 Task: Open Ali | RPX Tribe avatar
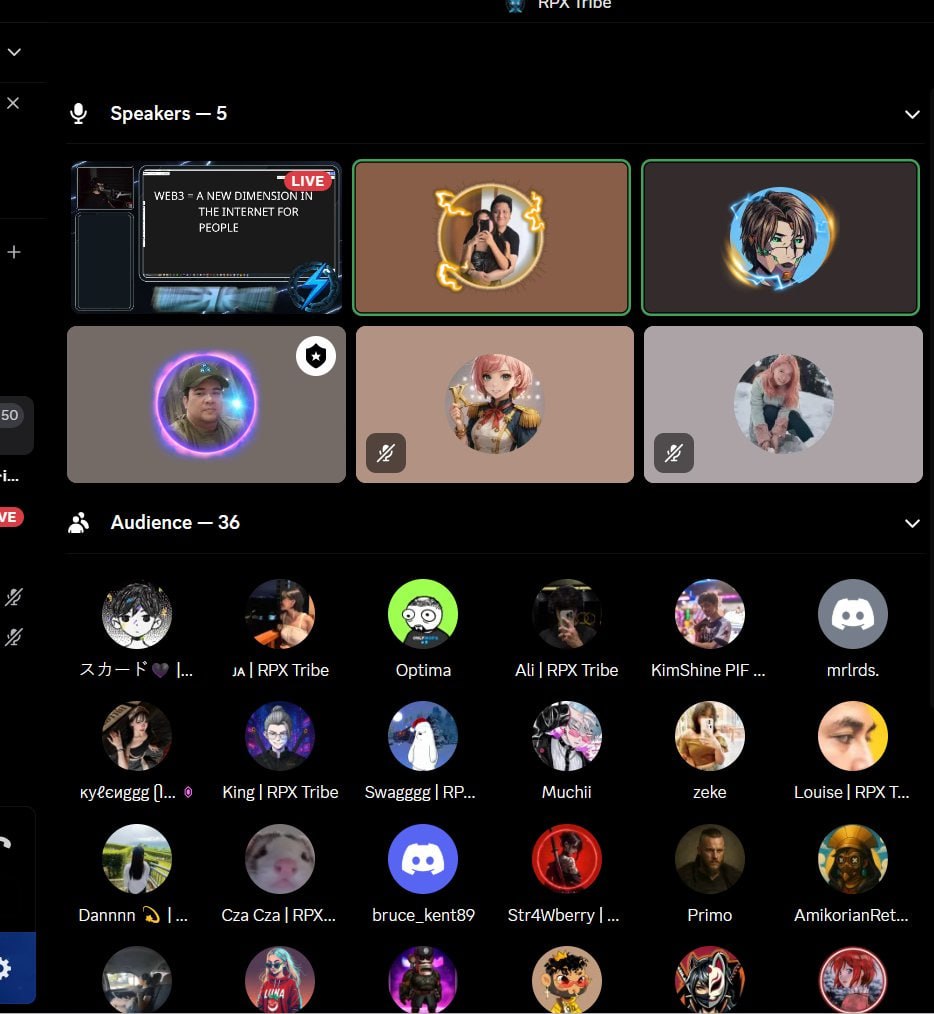pyautogui.click(x=567, y=614)
